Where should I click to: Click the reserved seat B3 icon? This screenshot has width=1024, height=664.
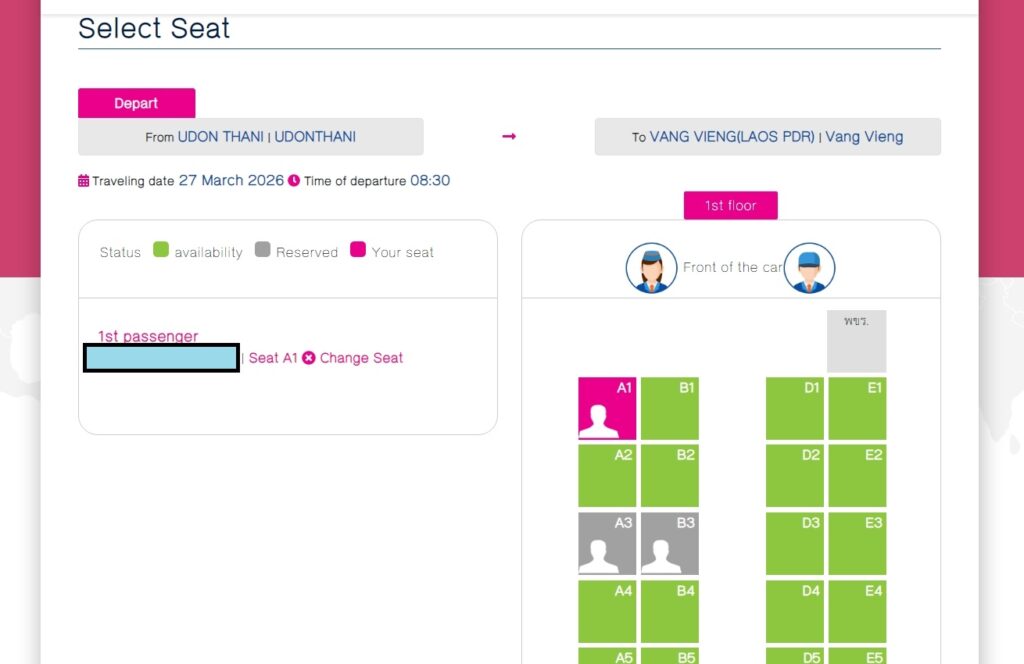click(669, 543)
